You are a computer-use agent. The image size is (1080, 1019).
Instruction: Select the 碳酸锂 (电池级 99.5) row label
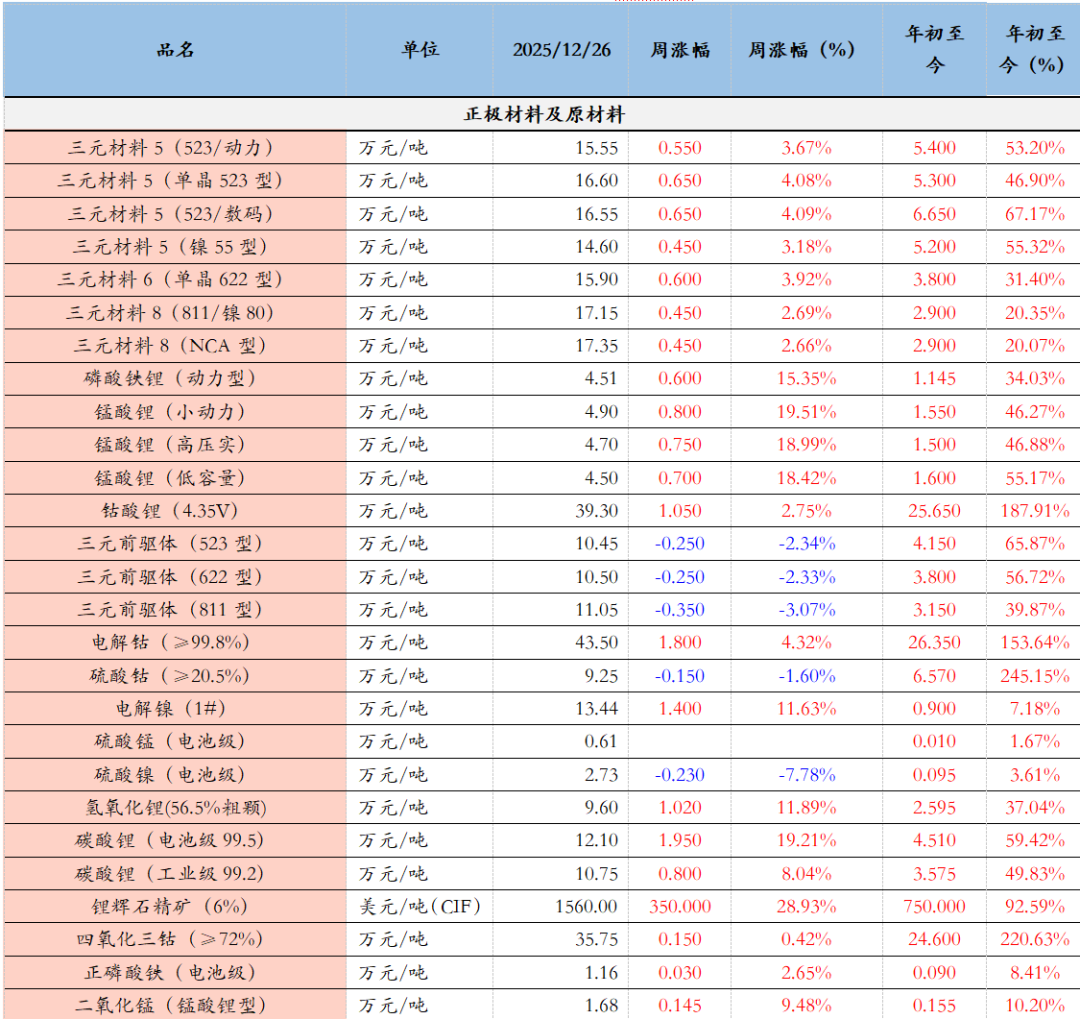point(175,840)
